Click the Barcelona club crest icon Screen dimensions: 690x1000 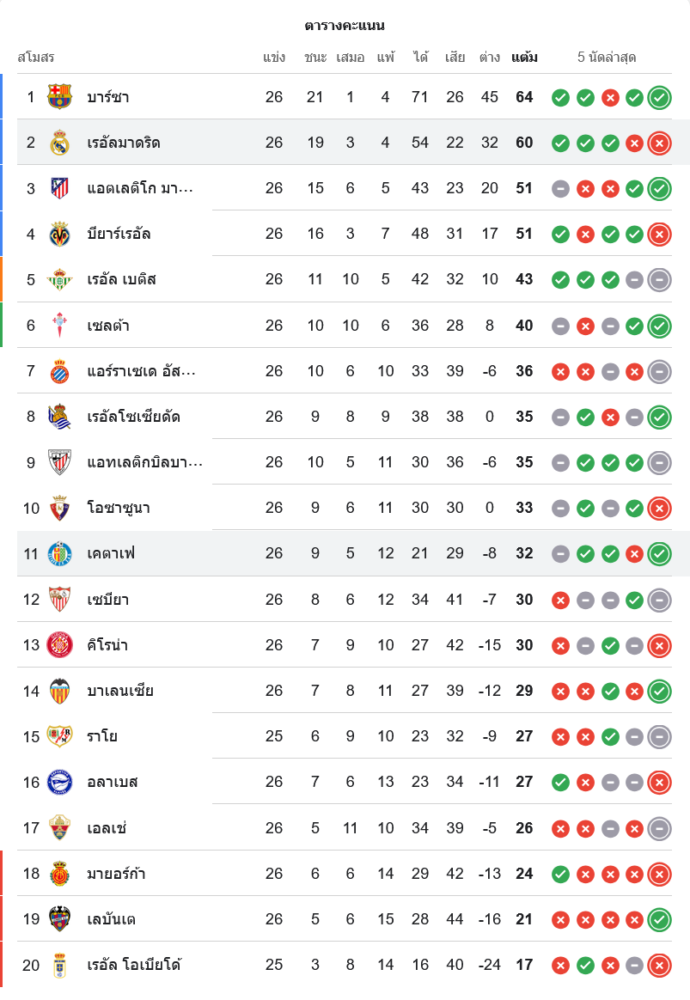click(60, 97)
